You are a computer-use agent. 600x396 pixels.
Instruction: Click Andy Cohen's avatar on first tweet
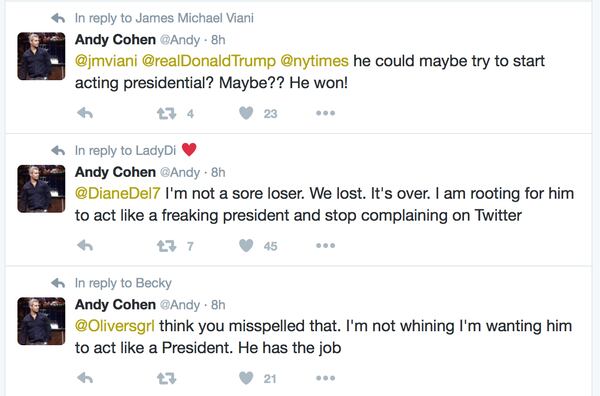pyautogui.click(x=41, y=56)
